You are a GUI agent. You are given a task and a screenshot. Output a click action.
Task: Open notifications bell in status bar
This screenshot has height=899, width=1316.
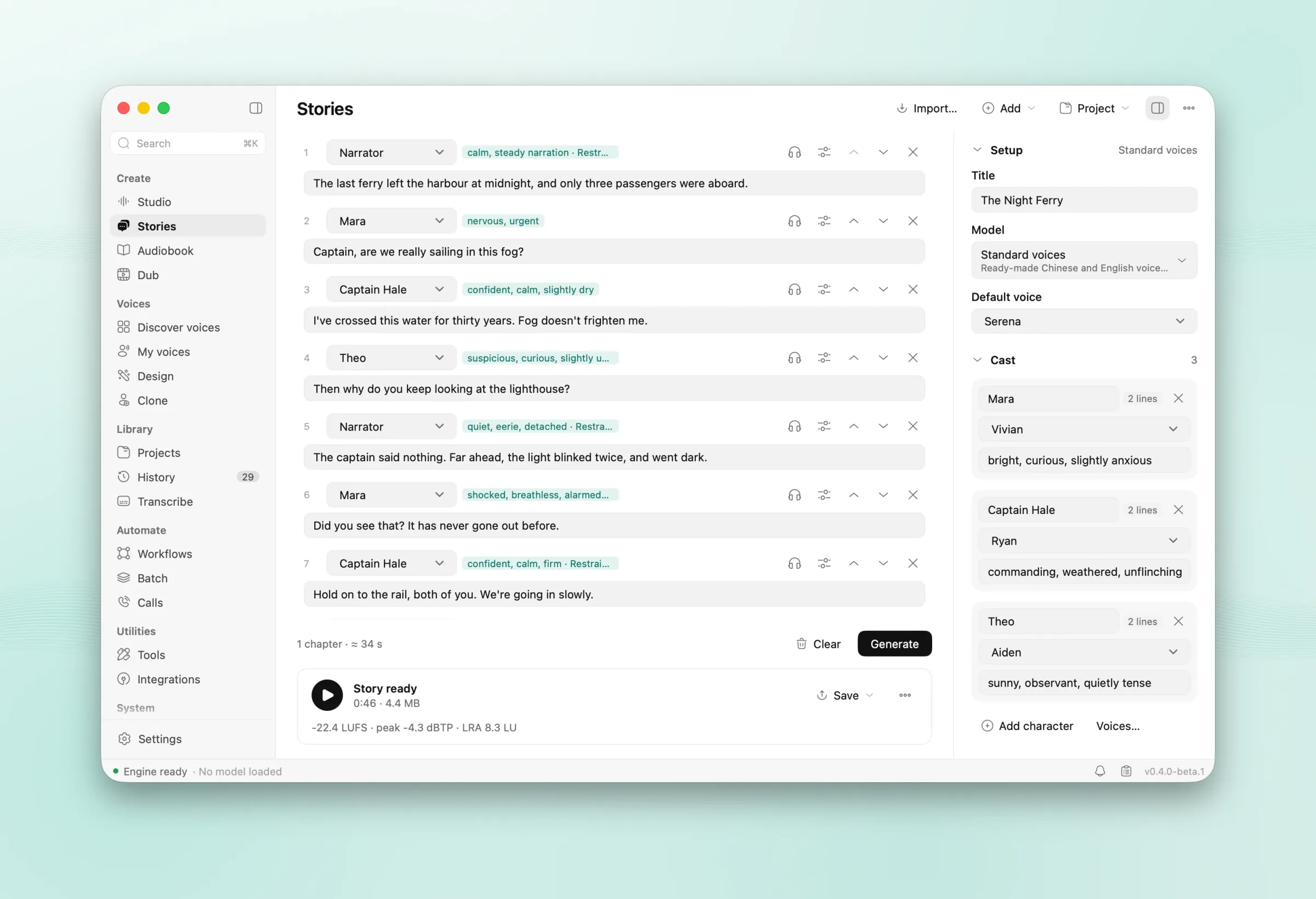1100,771
